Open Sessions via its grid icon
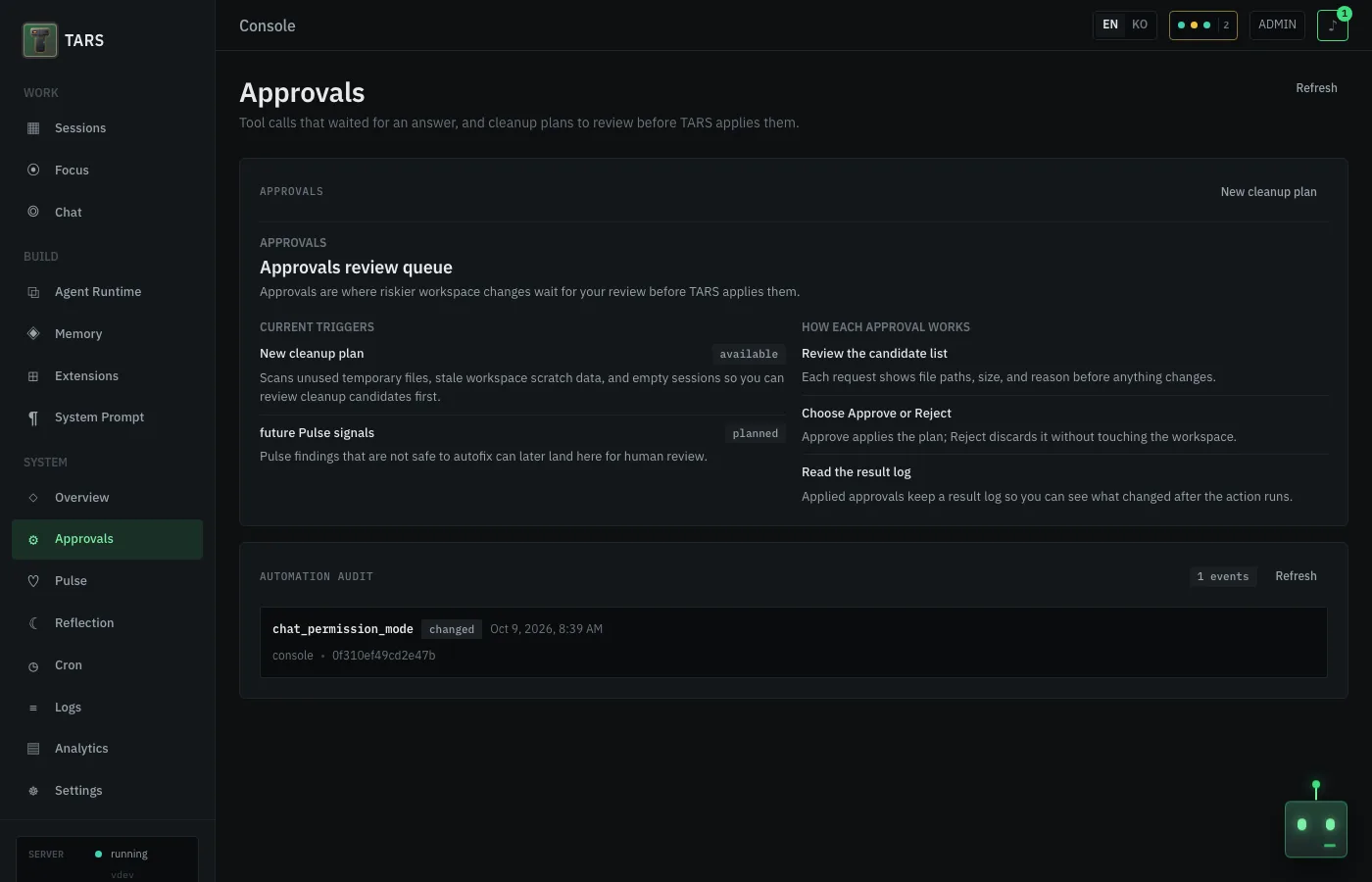The image size is (1372, 882). (x=33, y=128)
